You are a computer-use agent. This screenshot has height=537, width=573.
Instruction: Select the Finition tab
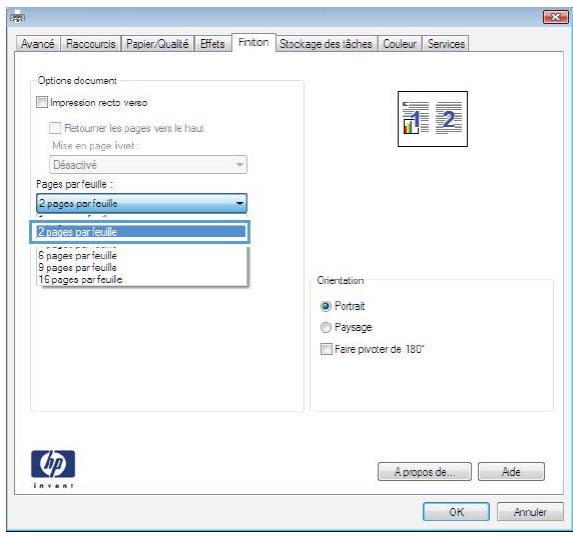click(253, 42)
